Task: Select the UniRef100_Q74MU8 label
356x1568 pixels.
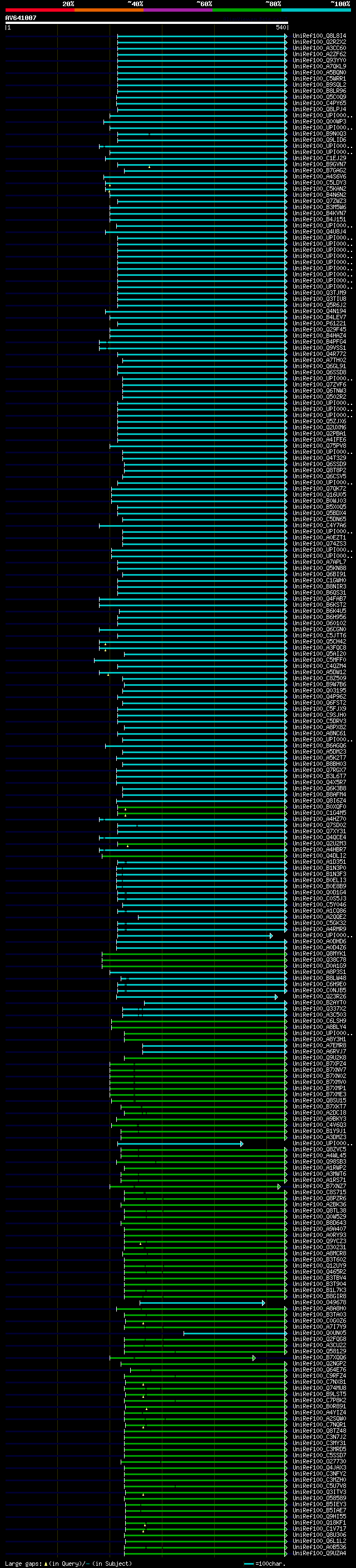Action: click(x=319, y=1388)
